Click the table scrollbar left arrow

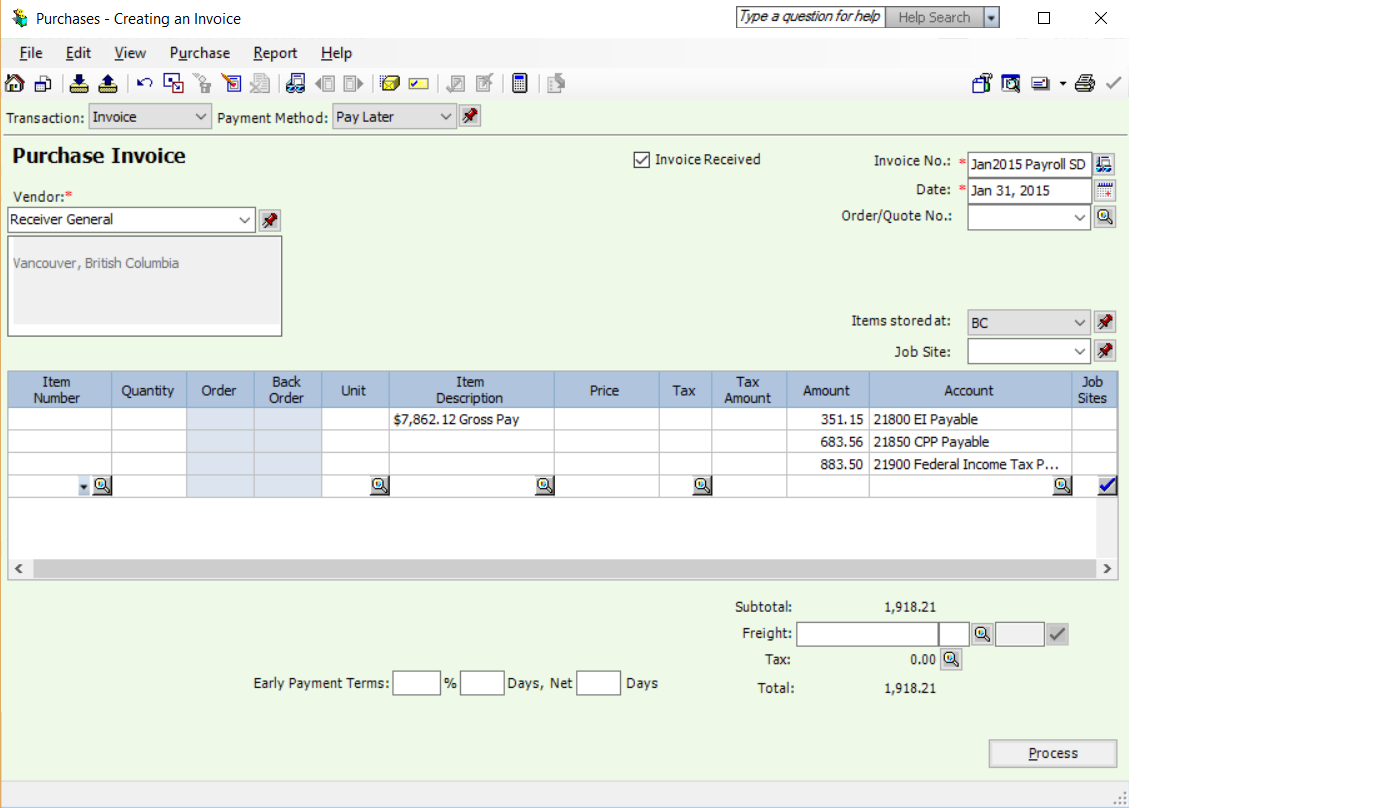pos(18,569)
